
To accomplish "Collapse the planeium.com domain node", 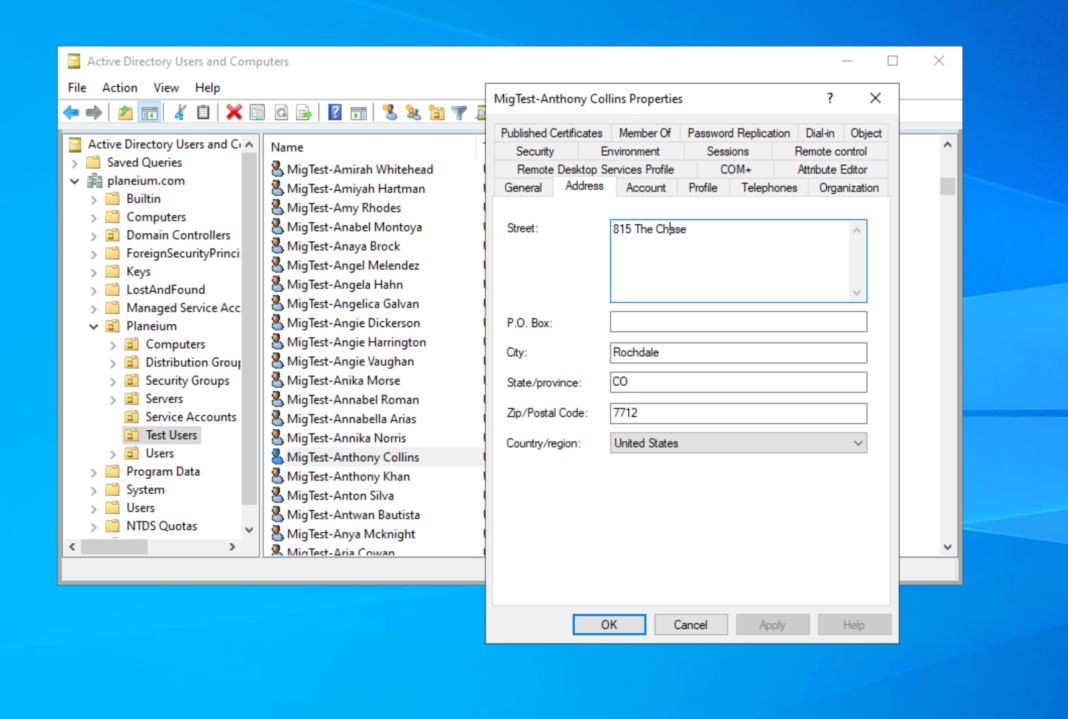I will click(x=76, y=180).
